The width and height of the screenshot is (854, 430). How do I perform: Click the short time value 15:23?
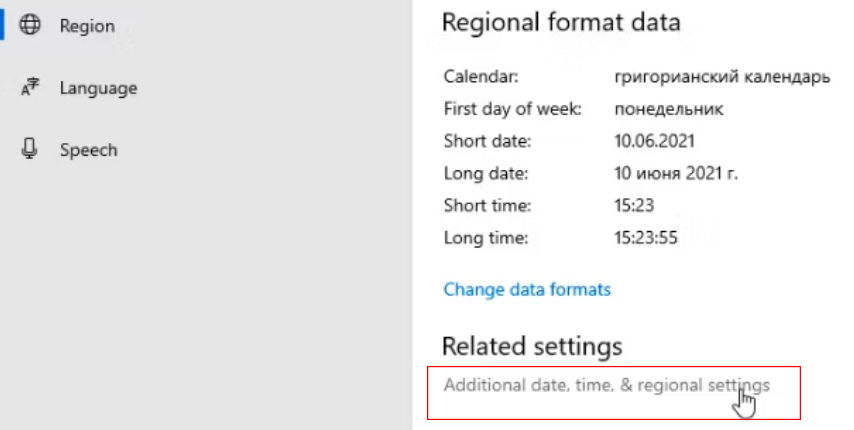635,205
